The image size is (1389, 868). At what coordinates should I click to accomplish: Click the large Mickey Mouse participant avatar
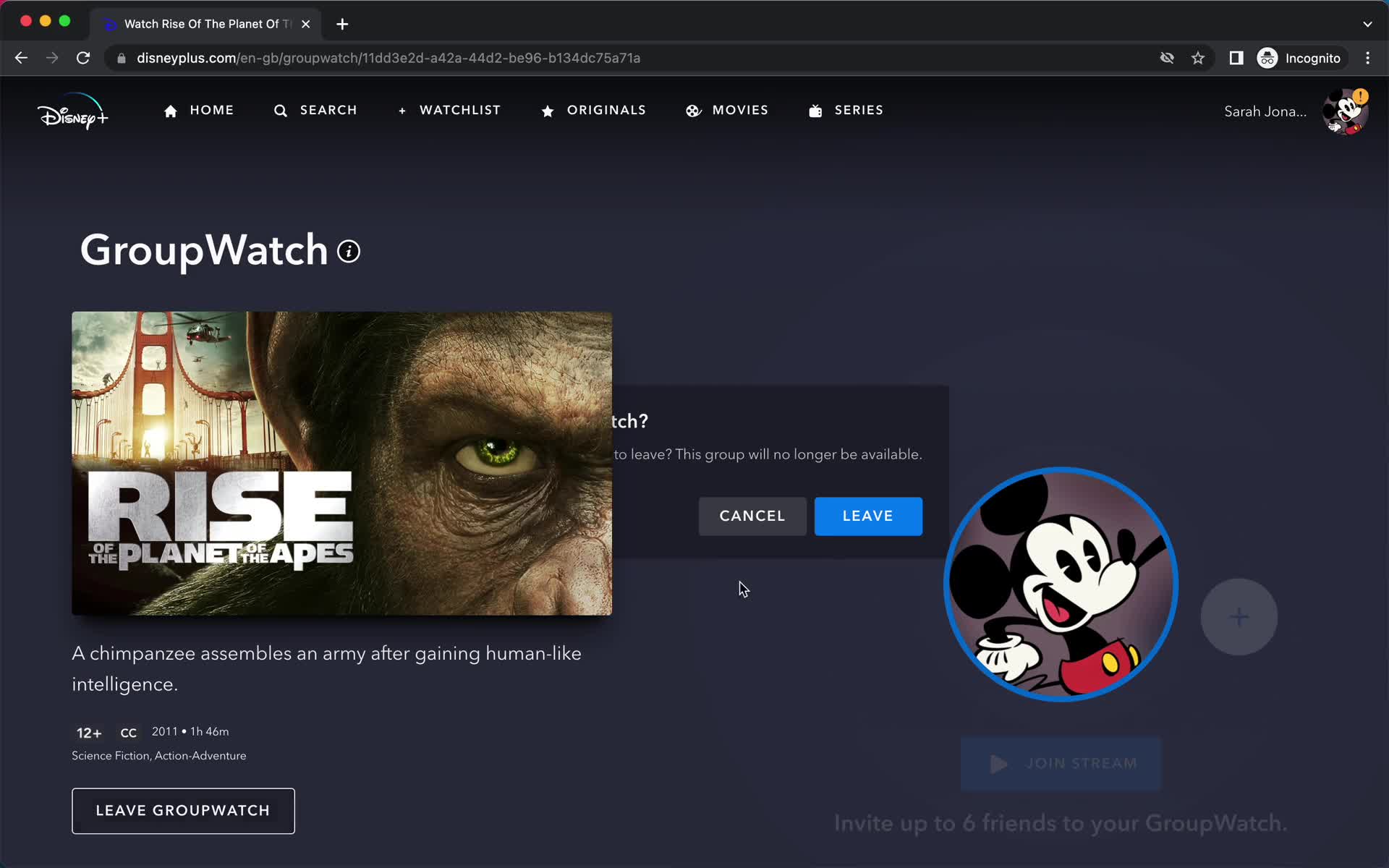[1061, 584]
